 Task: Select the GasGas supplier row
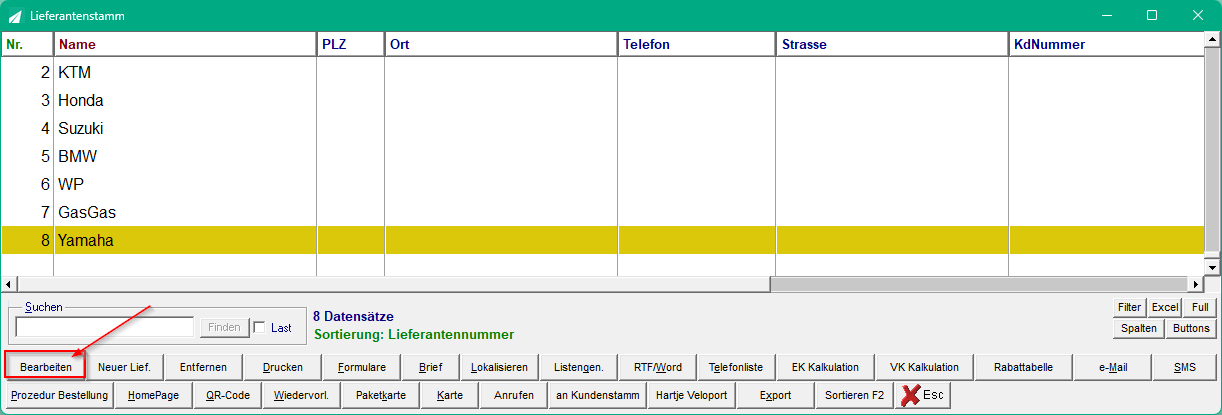click(x=602, y=212)
